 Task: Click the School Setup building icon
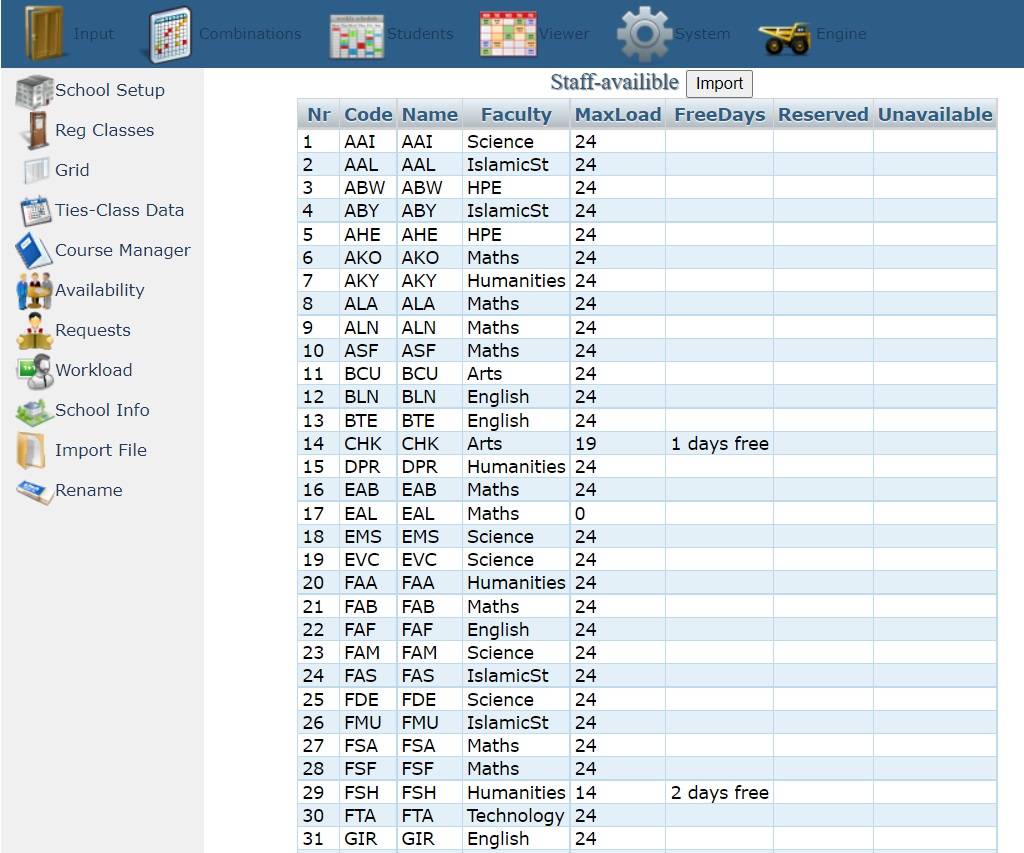(34, 91)
